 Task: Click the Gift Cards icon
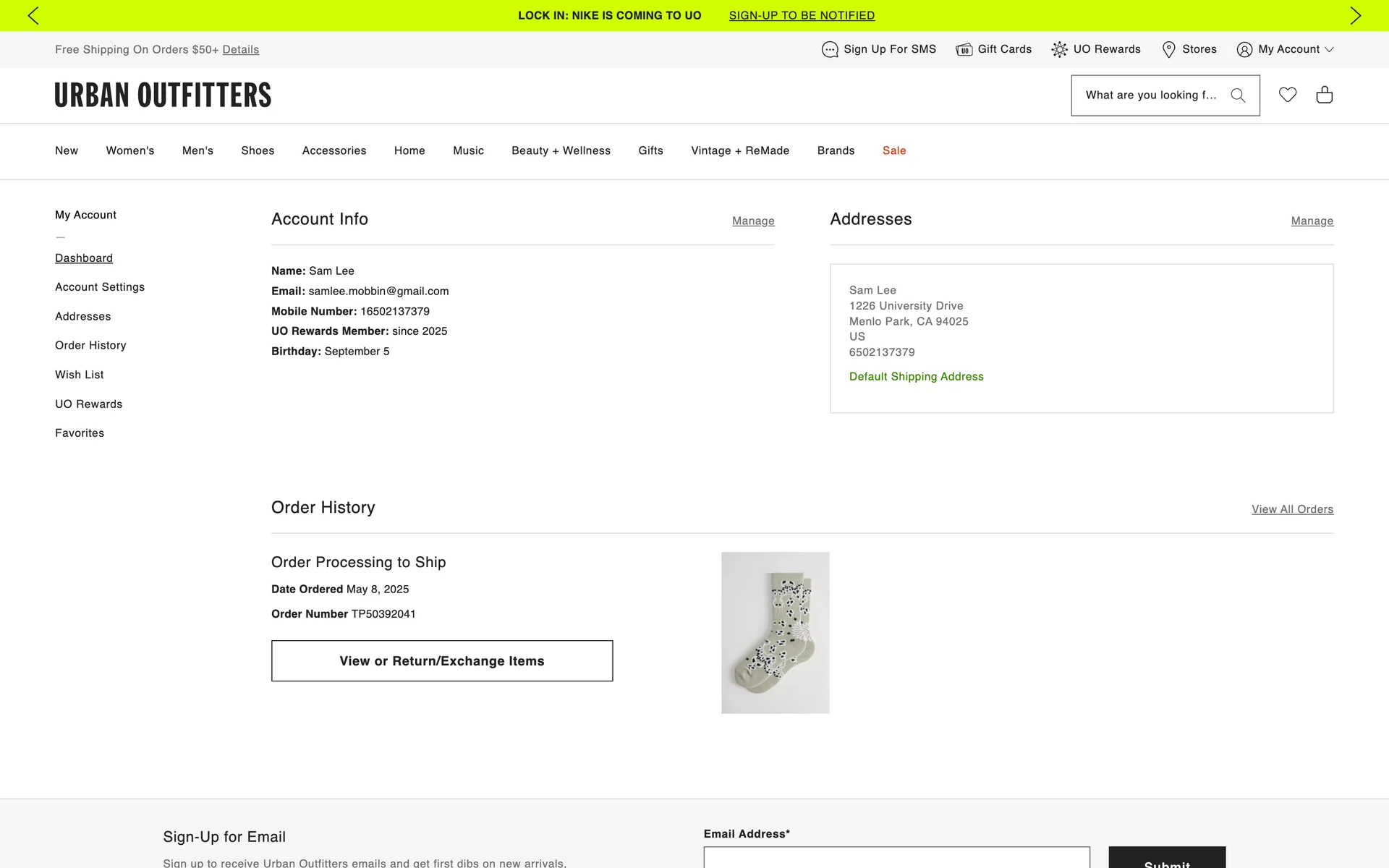tap(964, 50)
